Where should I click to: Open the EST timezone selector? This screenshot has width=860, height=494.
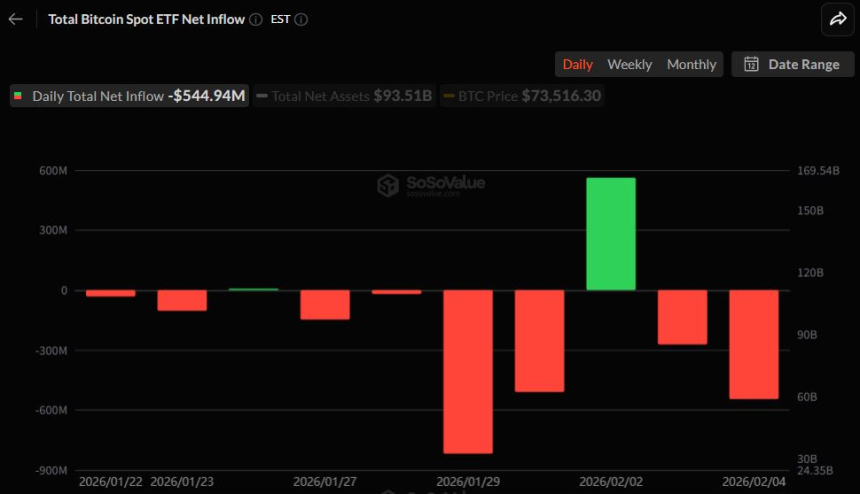click(280, 19)
